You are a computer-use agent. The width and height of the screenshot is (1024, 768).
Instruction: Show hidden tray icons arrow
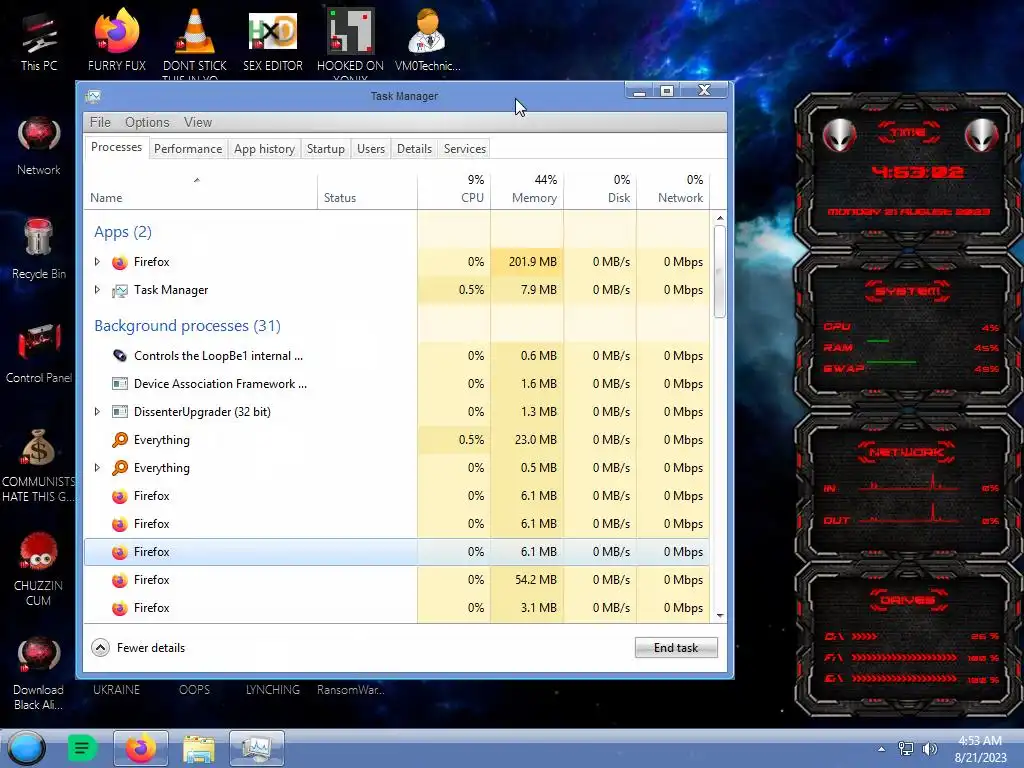pos(882,749)
